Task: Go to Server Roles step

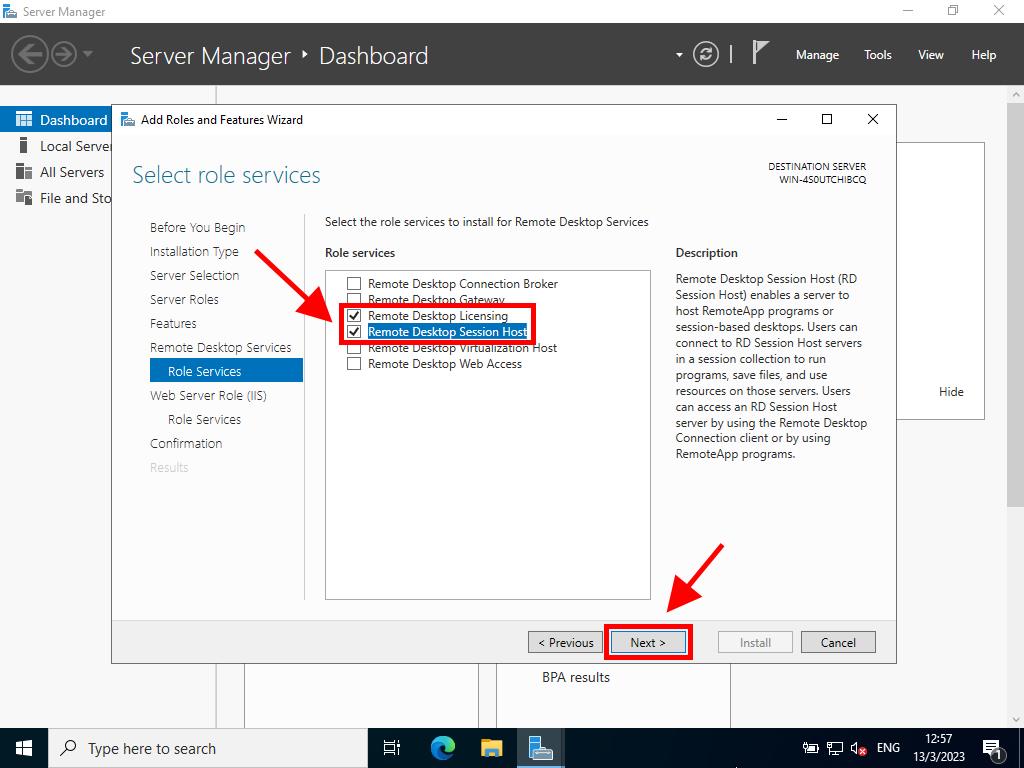Action: click(184, 300)
